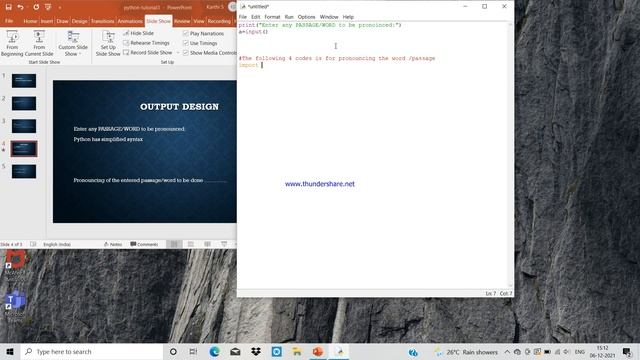Switch to the Insert ribbon tab
Screen dimensions: 640x360
[x=47, y=21]
